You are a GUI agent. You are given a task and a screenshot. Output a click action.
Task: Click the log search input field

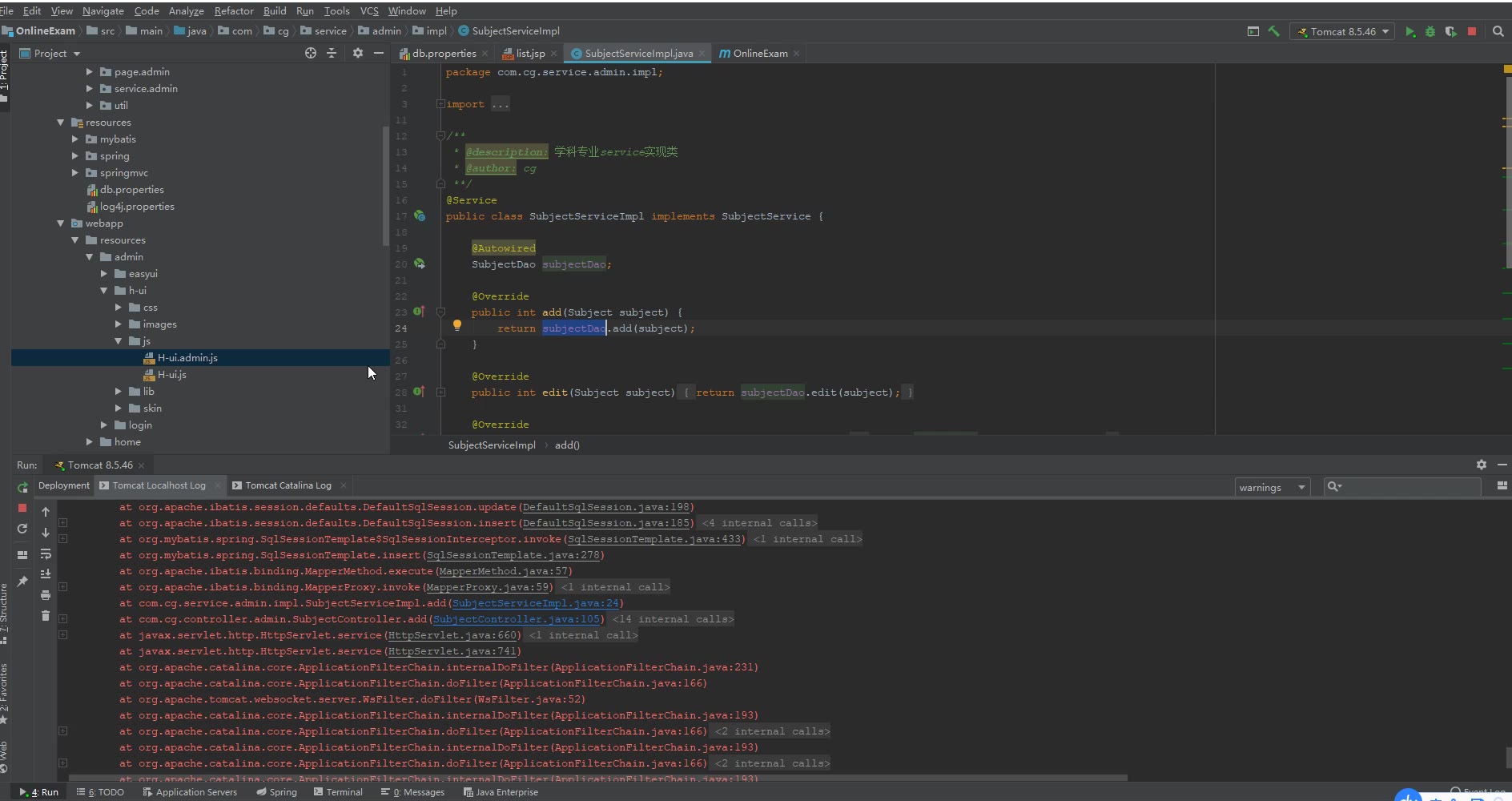1409,487
